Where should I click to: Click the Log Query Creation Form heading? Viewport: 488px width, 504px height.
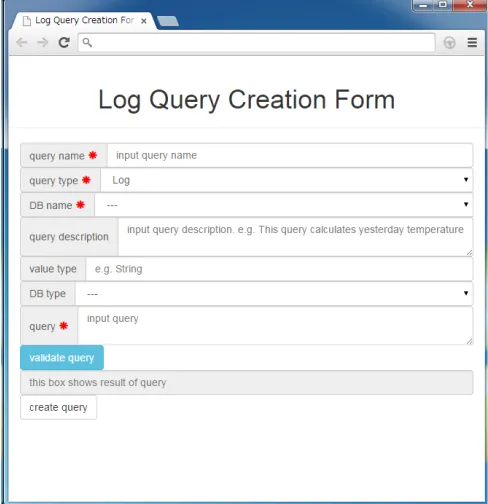(247, 100)
